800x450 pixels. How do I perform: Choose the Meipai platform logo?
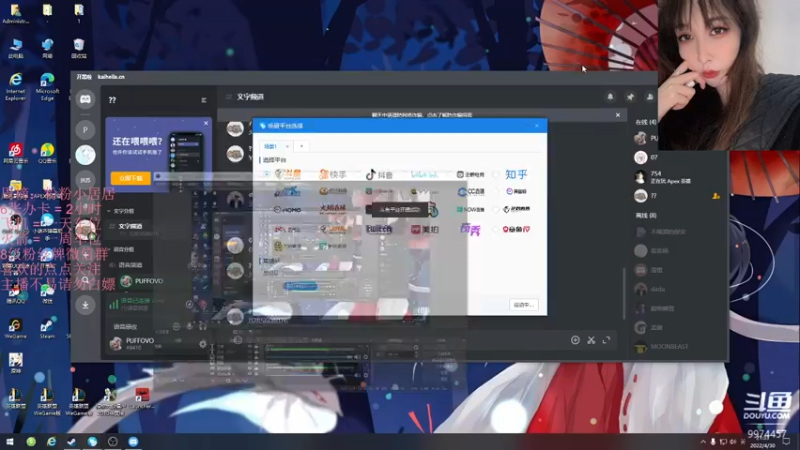(425, 230)
